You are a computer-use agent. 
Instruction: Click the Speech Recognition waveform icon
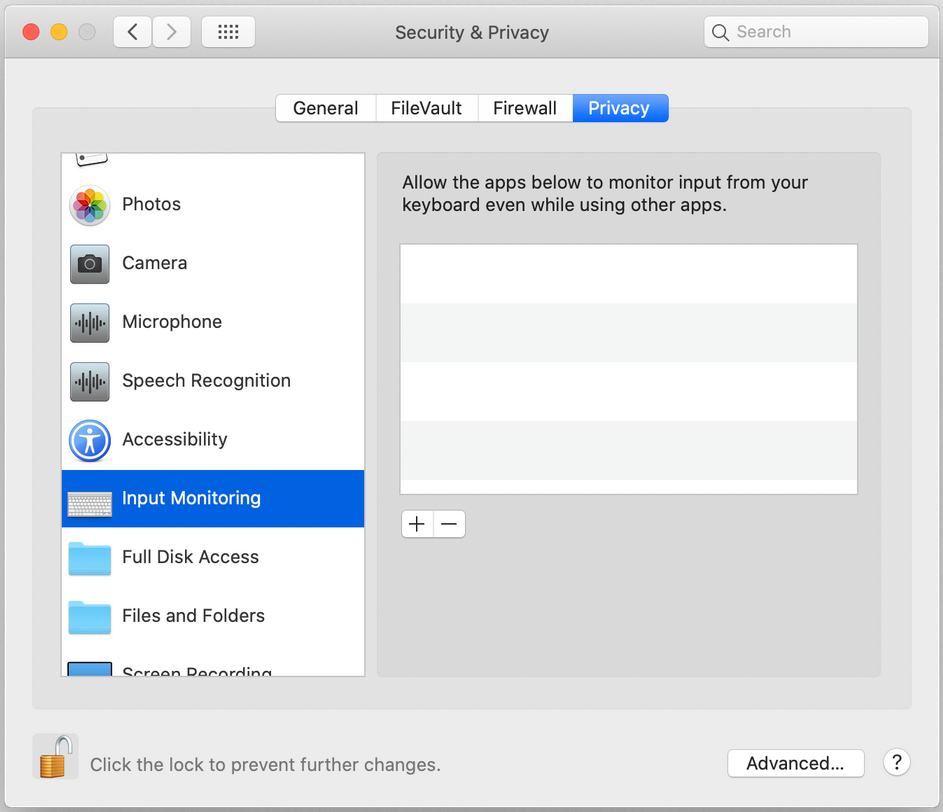[90, 381]
